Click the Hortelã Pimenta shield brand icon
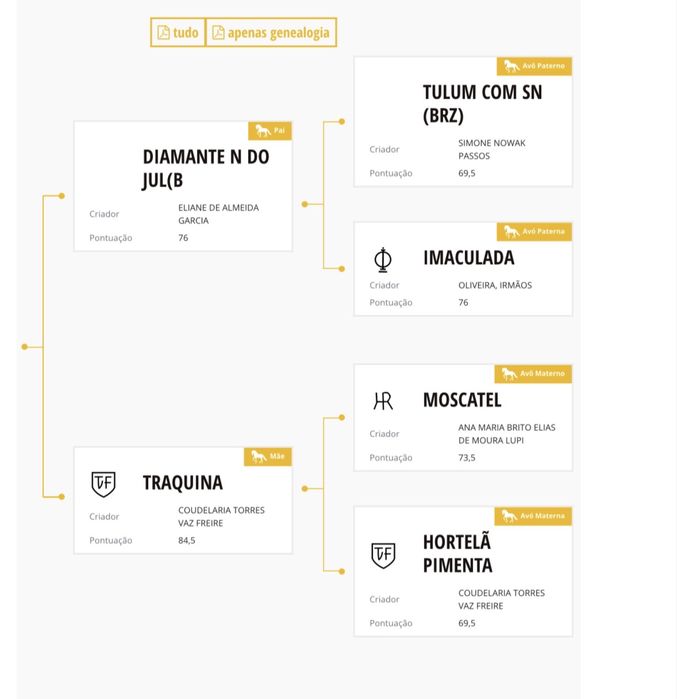The image size is (677, 699). click(x=383, y=555)
